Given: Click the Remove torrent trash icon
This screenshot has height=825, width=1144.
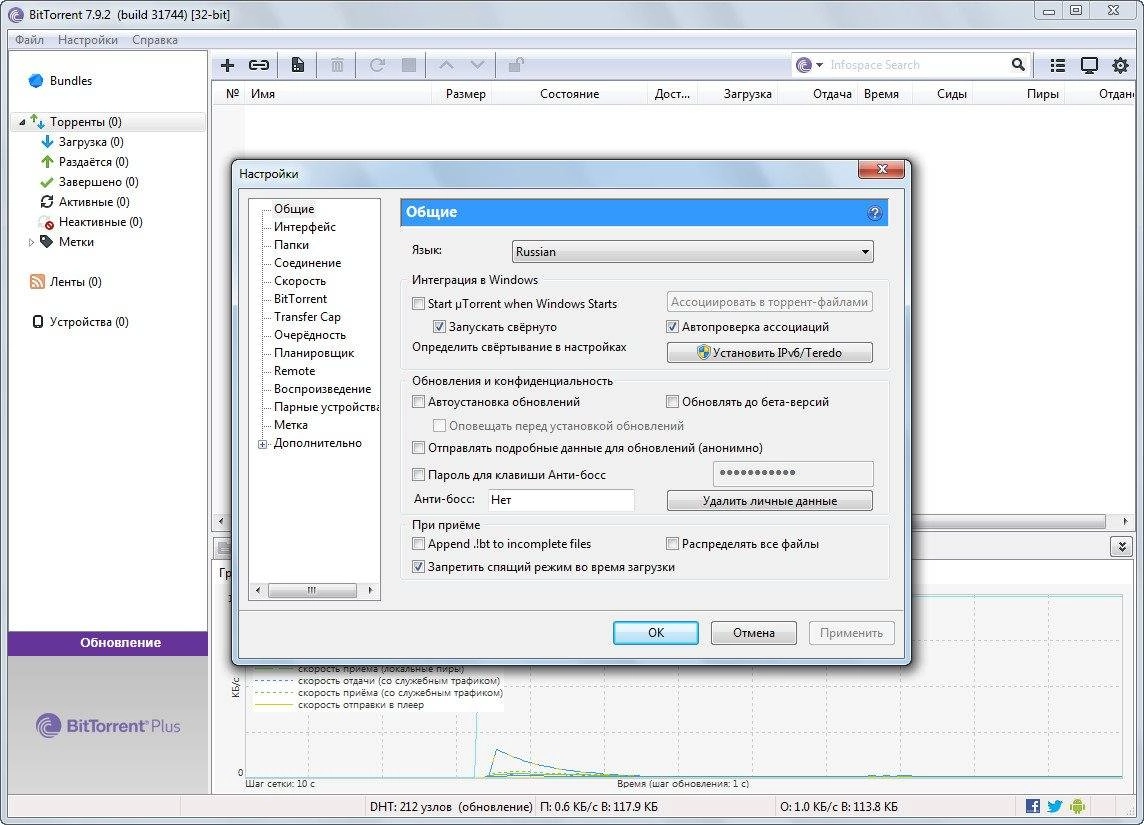Looking at the screenshot, I should tap(337, 65).
